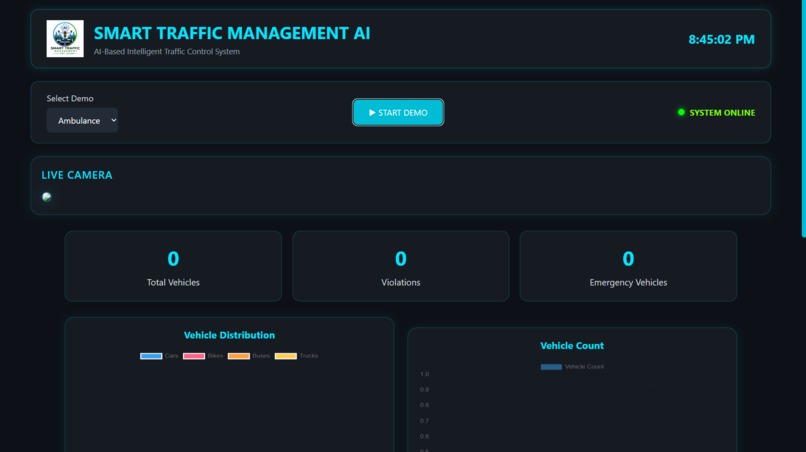Toggle the Bikes legend swatch
Viewport: 806px width, 452px height.
point(194,356)
